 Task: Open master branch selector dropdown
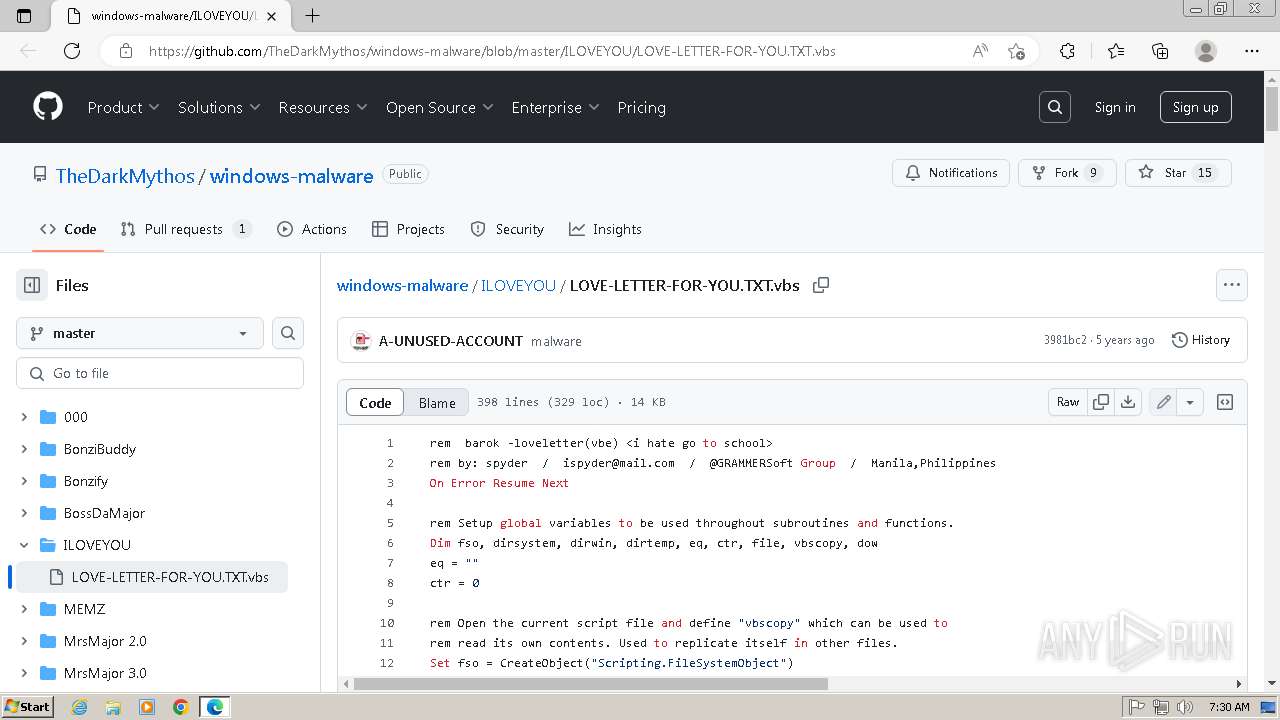point(140,333)
